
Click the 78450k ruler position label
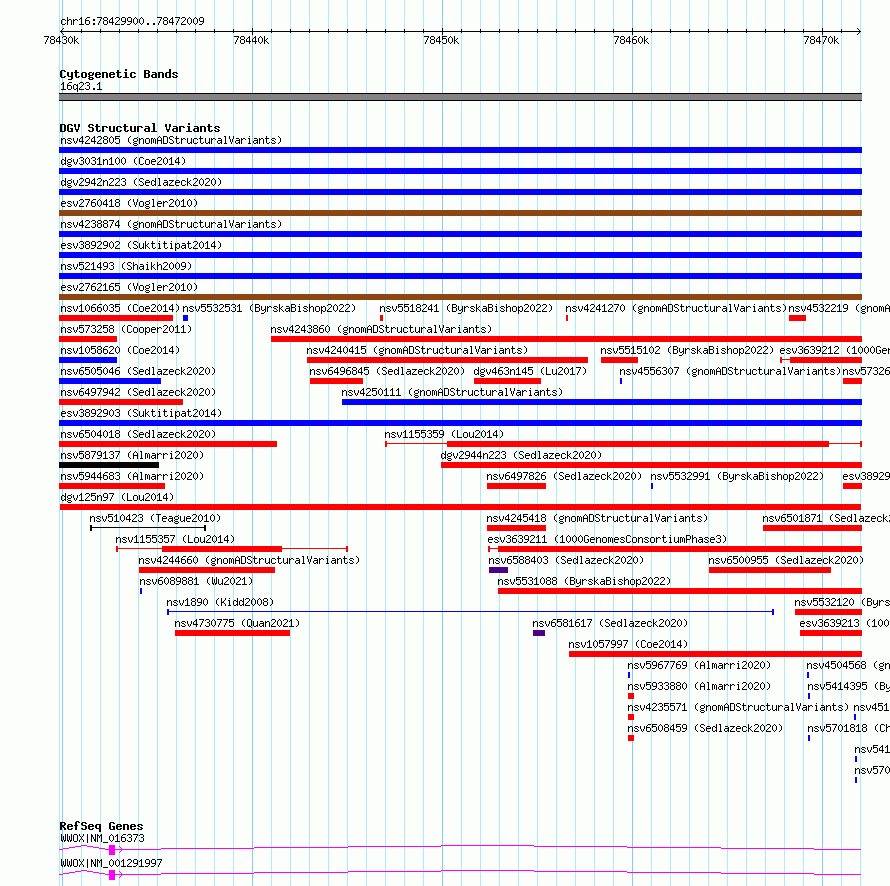click(441, 40)
